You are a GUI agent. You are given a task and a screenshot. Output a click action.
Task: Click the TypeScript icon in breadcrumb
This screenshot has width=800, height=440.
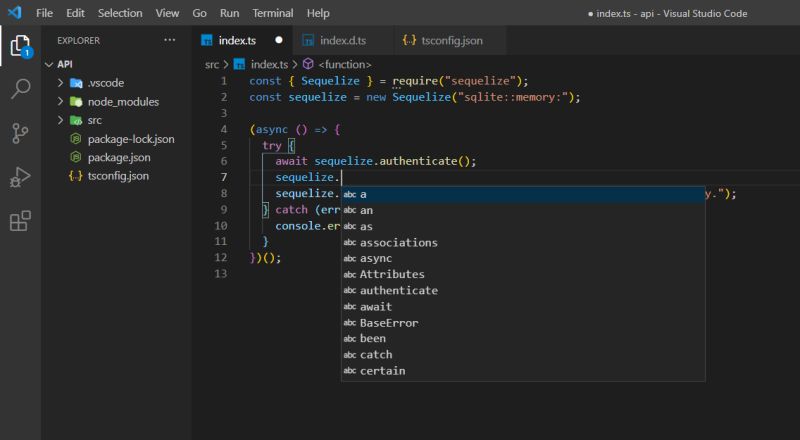tap(239, 64)
